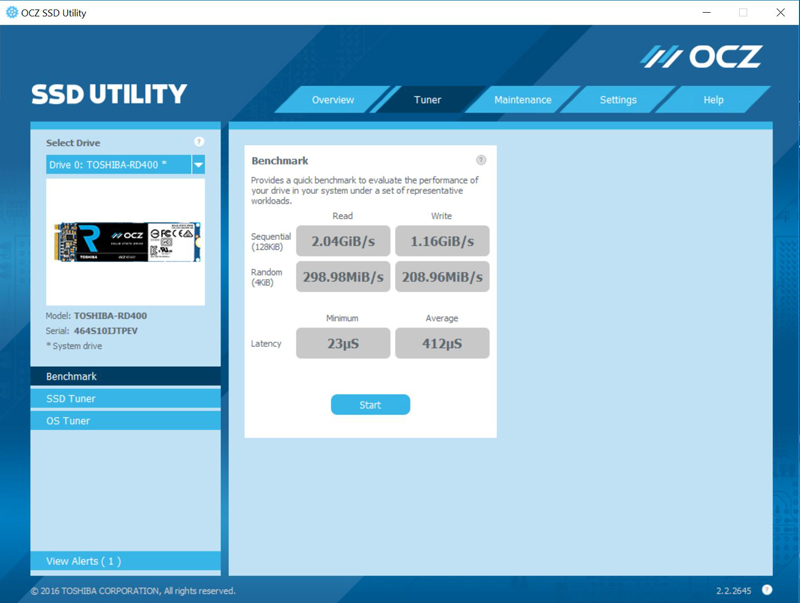Click the random write result 208.96MiB/s
Screen dimensions: 800x603
pyautogui.click(x=442, y=277)
